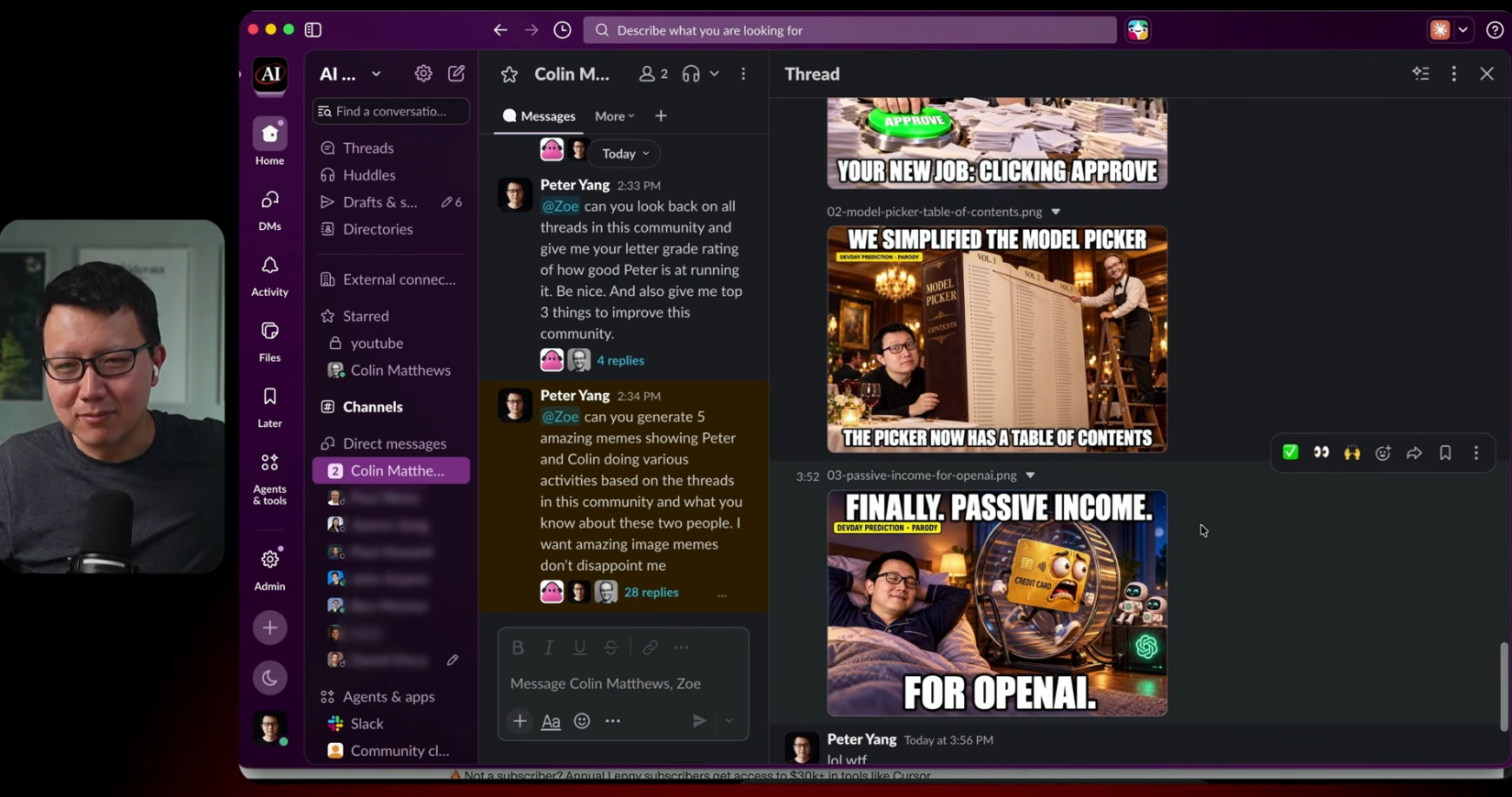
Task: Toggle strikethrough formatting in composer
Action: [x=611, y=648]
